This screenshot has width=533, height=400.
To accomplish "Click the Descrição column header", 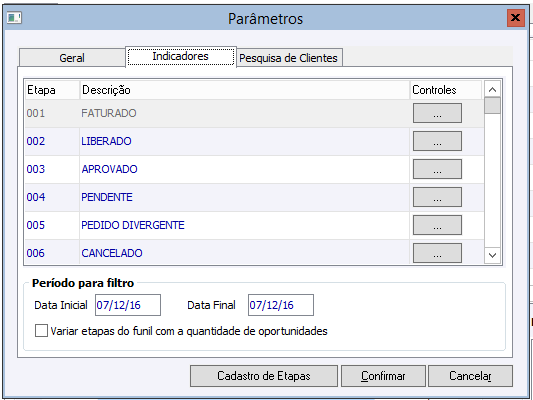I will pos(245,90).
